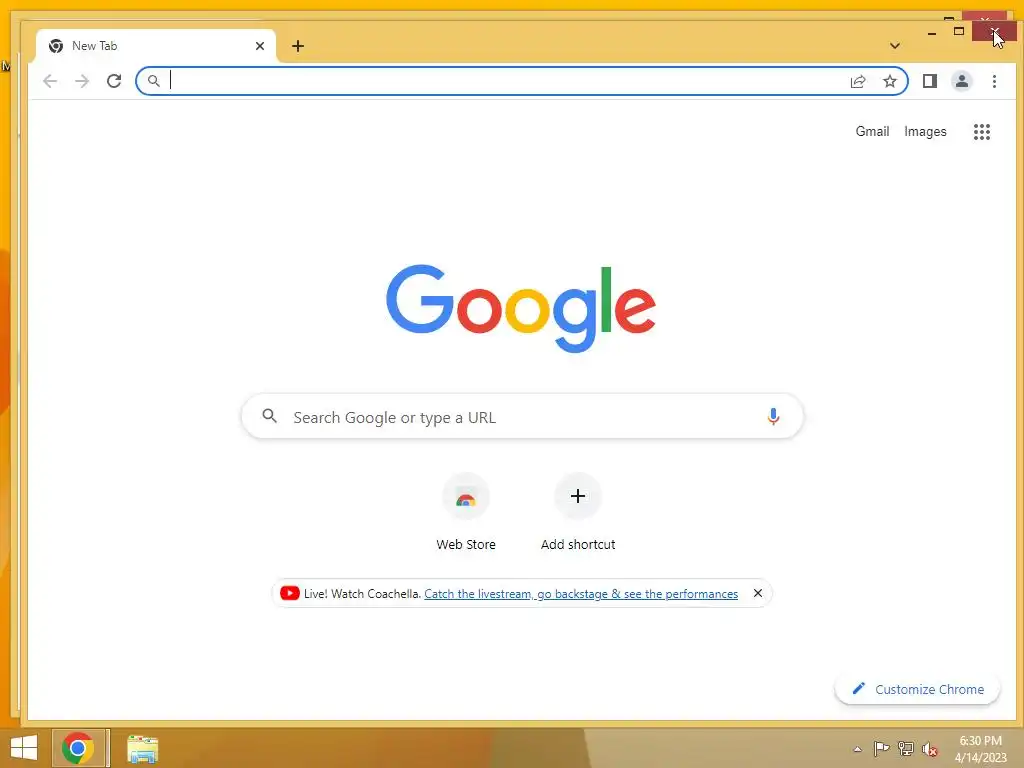
Task: Open the Google apps grid
Action: click(x=982, y=132)
